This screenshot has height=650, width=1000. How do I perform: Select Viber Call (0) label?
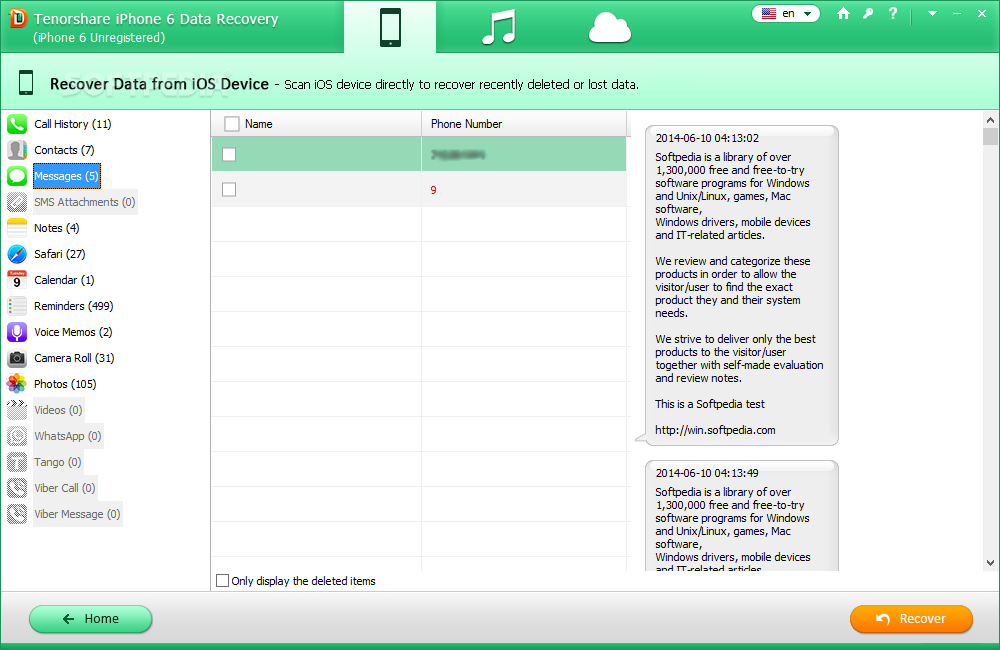tap(65, 488)
